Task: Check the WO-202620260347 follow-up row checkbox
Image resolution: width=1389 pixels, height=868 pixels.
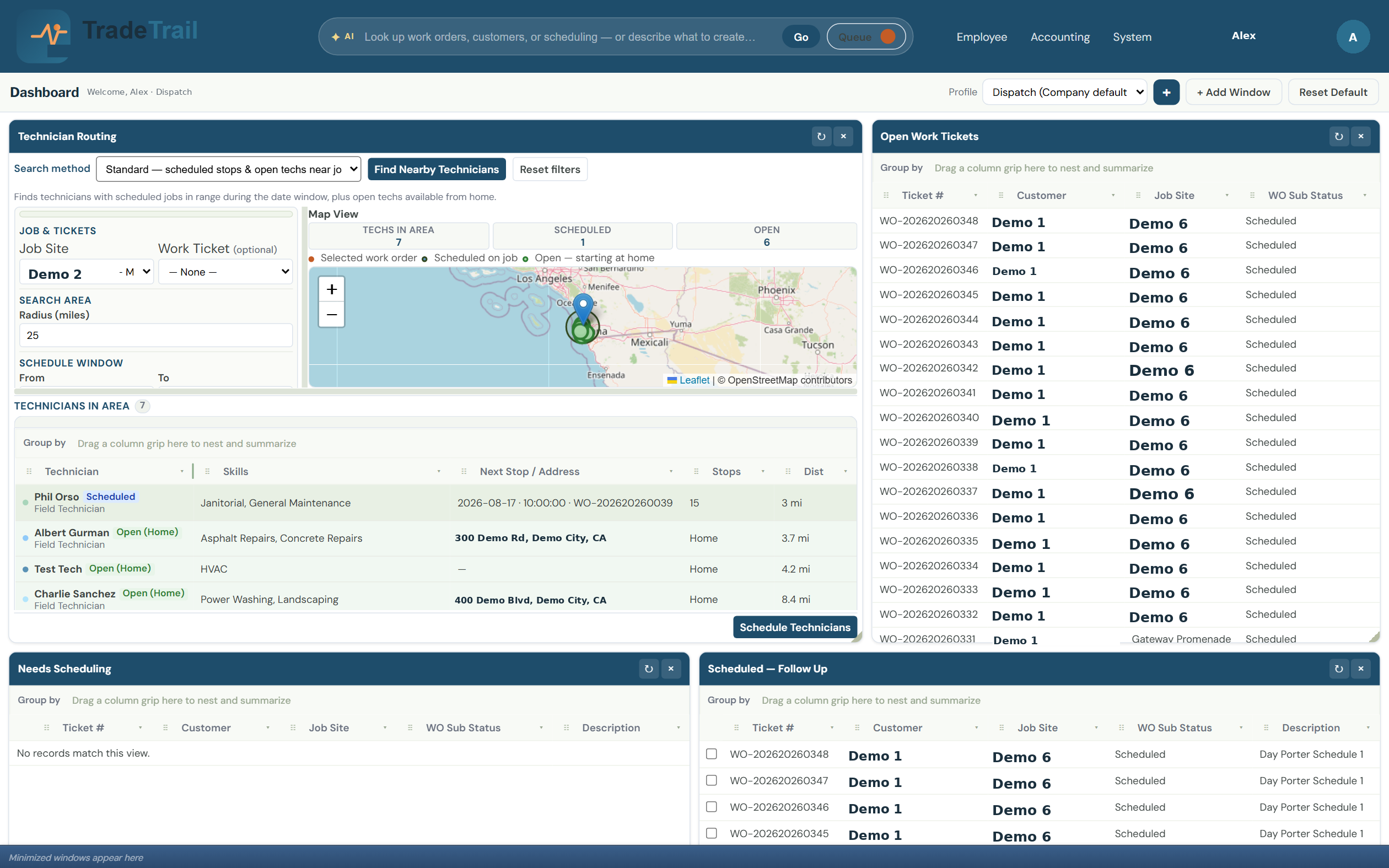Action: 711,780
